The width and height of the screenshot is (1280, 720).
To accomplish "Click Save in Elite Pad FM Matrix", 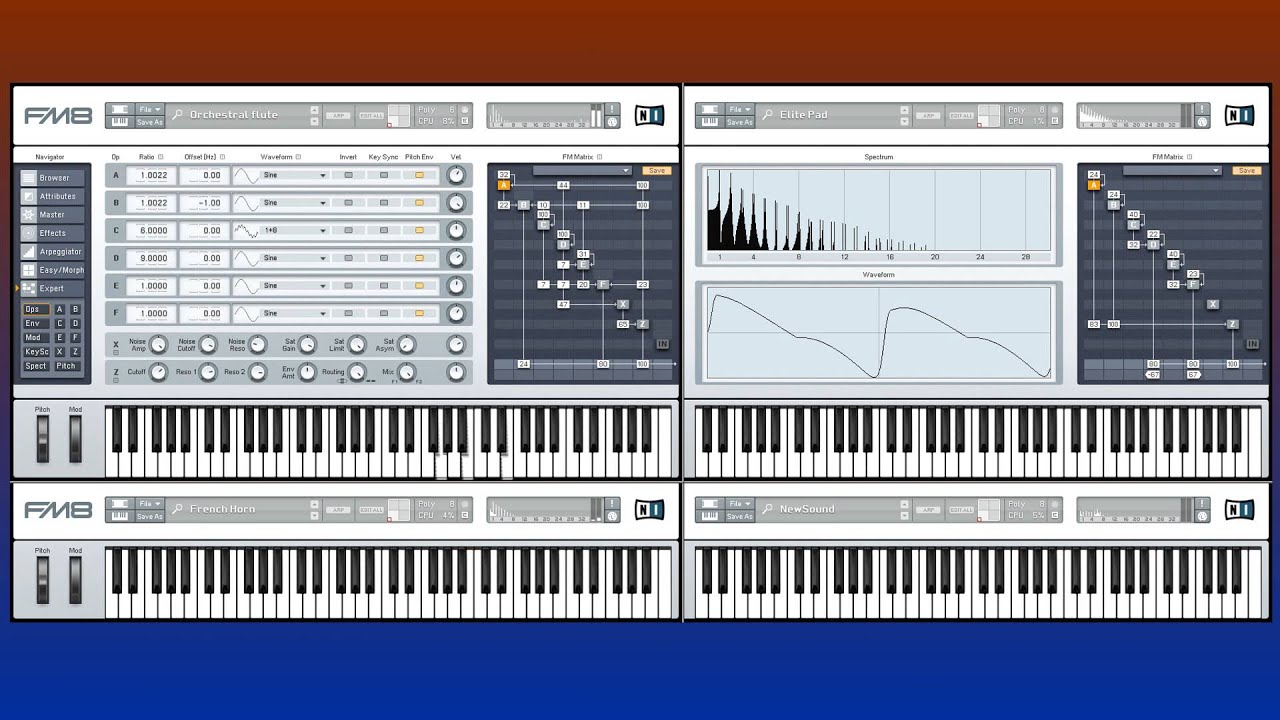I will coord(1247,171).
